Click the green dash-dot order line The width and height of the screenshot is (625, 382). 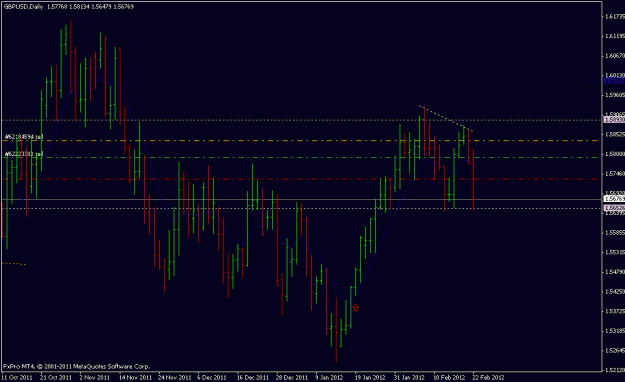tap(301, 158)
